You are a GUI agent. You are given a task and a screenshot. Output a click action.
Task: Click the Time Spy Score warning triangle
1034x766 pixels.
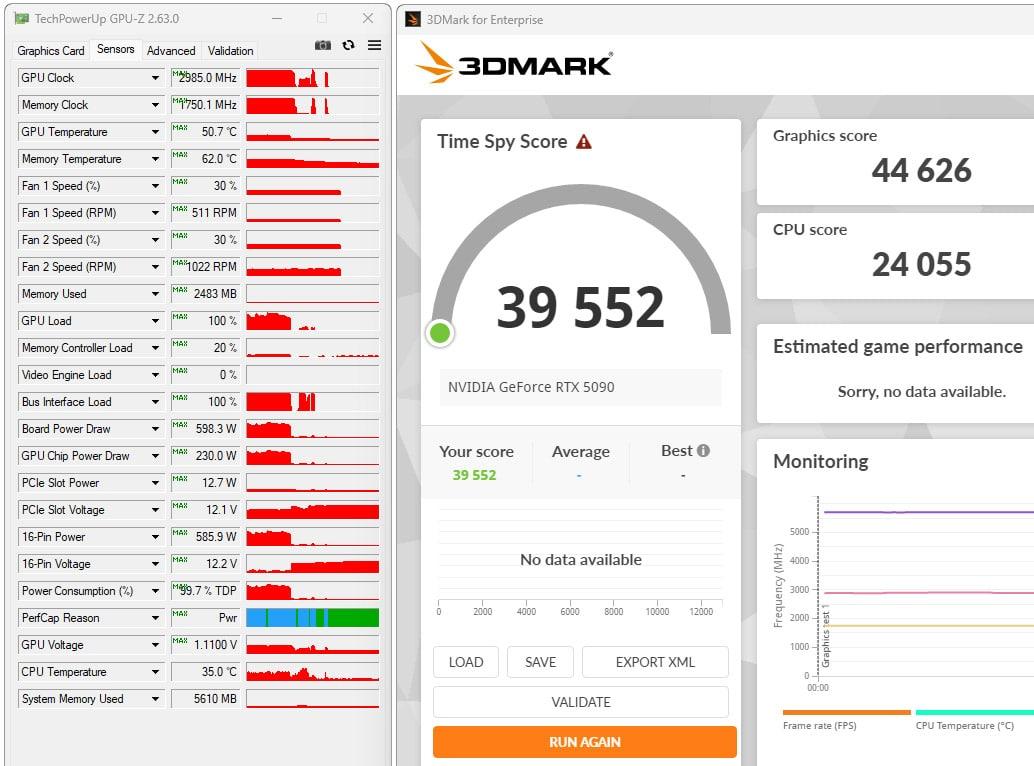pos(584,142)
